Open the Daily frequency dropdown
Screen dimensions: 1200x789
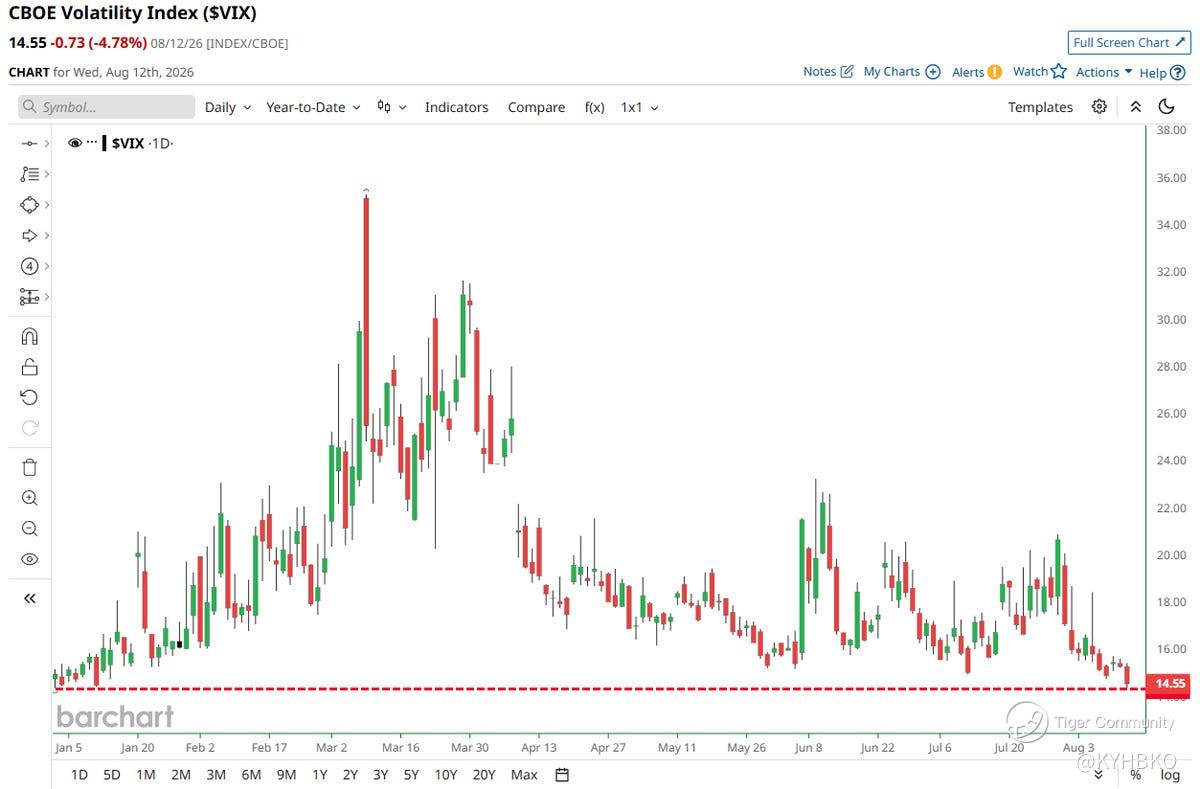pos(228,107)
